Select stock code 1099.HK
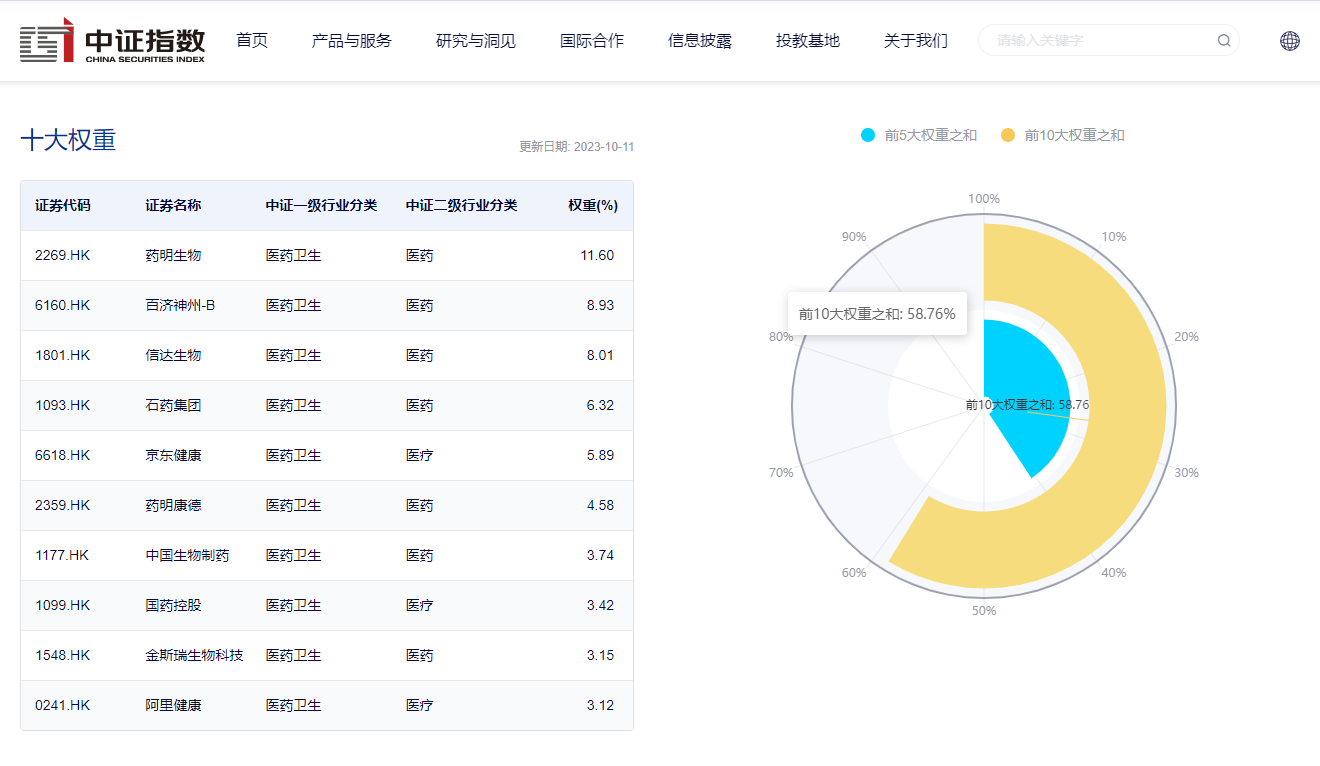The image size is (1320, 766). click(62, 605)
